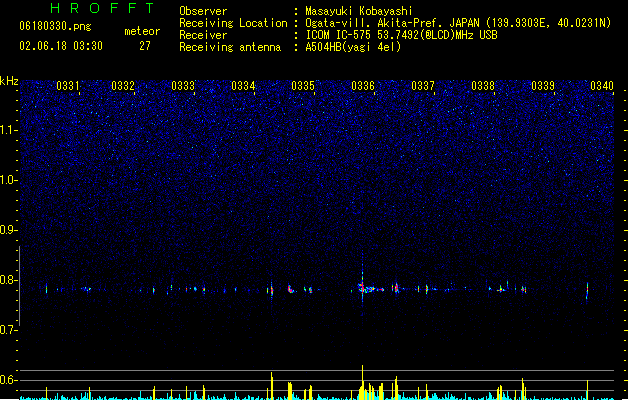629x400 pixels.
Task: Click the 0.7 frequency axis label
Action: 8,330
